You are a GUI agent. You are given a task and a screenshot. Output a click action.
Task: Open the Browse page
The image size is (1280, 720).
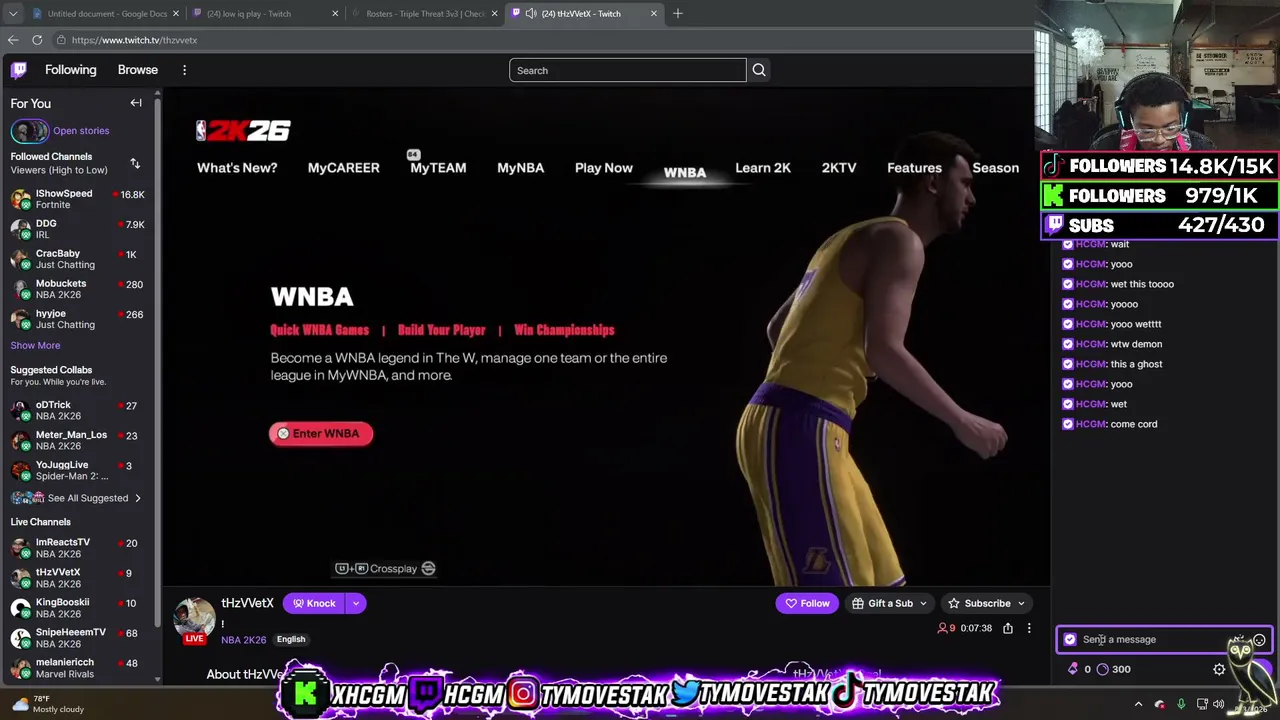(x=138, y=70)
